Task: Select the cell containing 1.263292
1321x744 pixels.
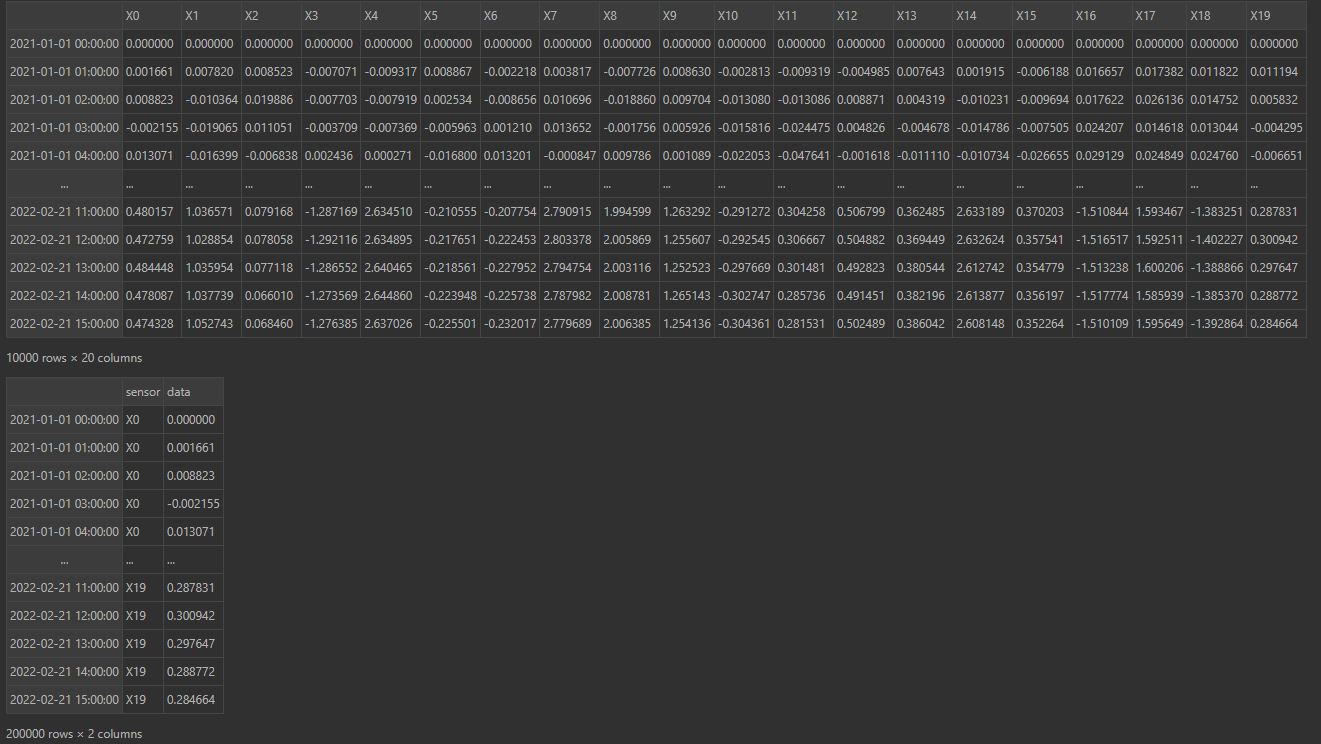Action: pos(687,212)
